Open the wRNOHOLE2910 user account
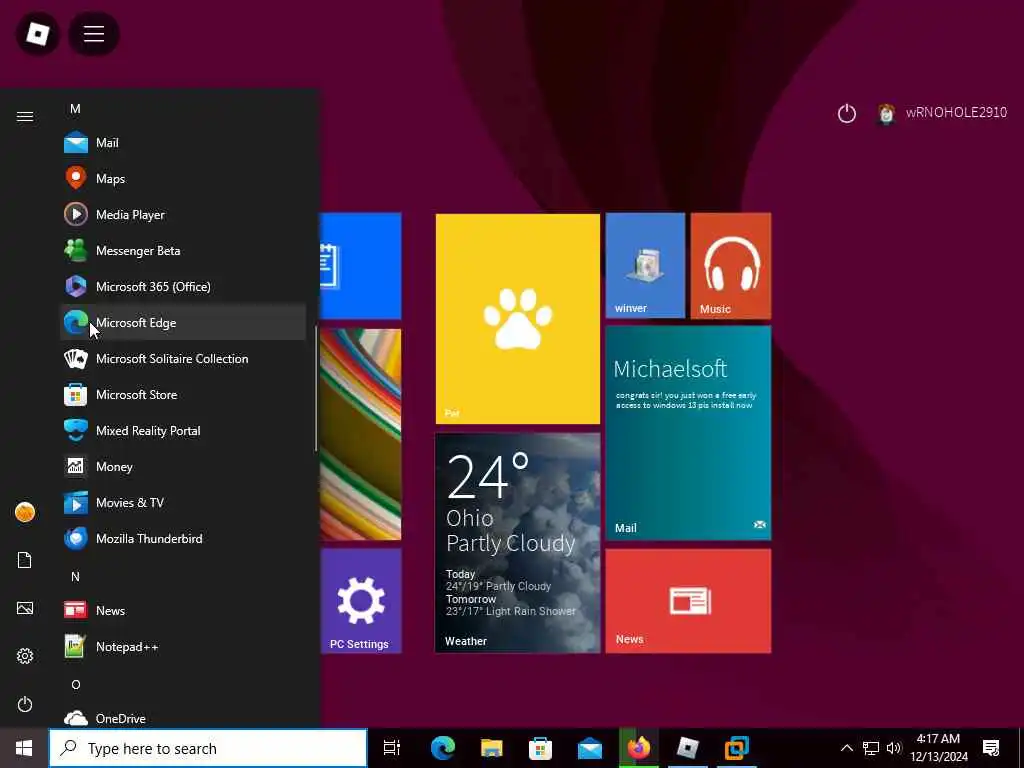The height and width of the screenshot is (768, 1024). (x=942, y=113)
